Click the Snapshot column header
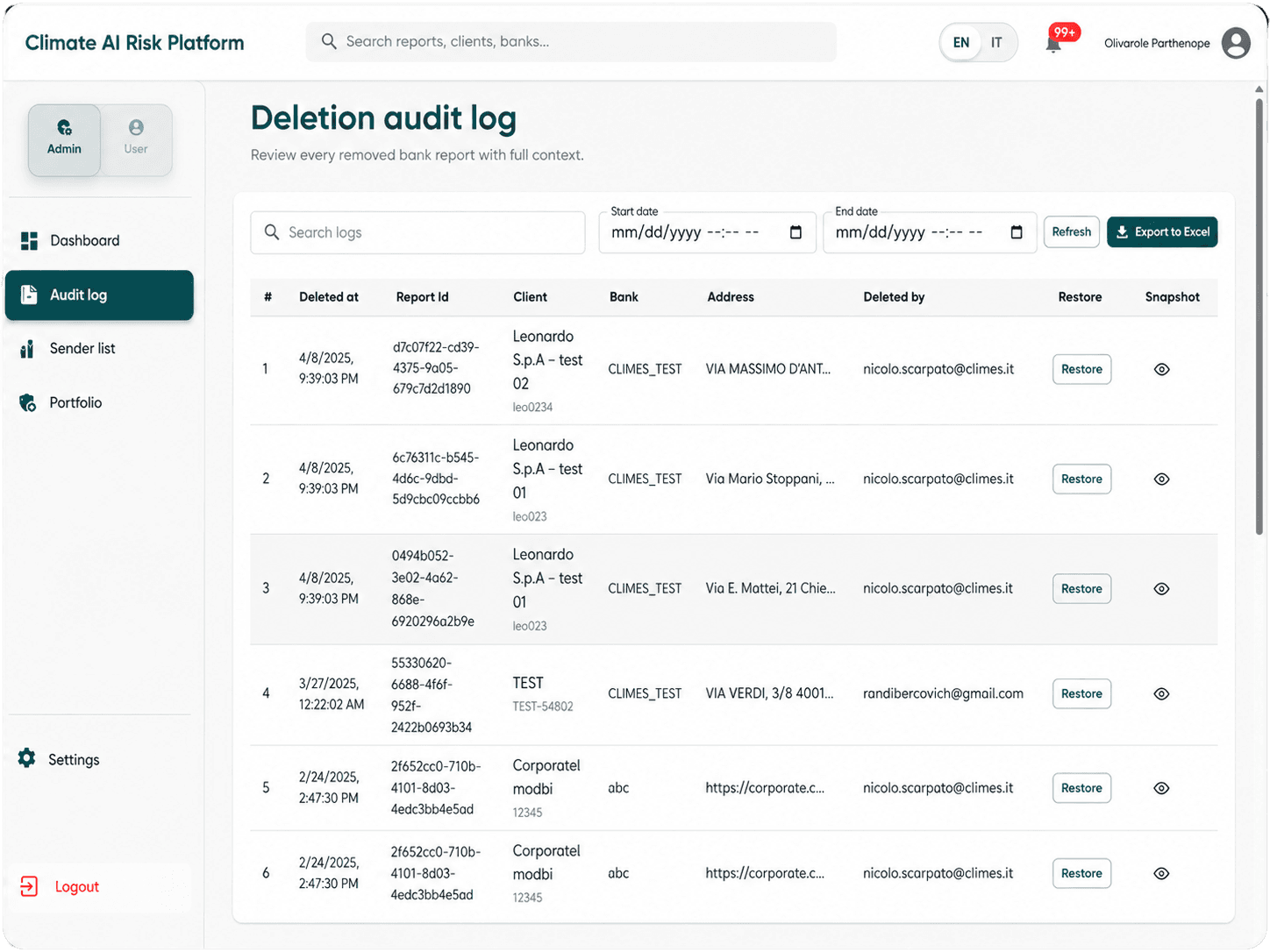1270x952 pixels. (x=1172, y=297)
